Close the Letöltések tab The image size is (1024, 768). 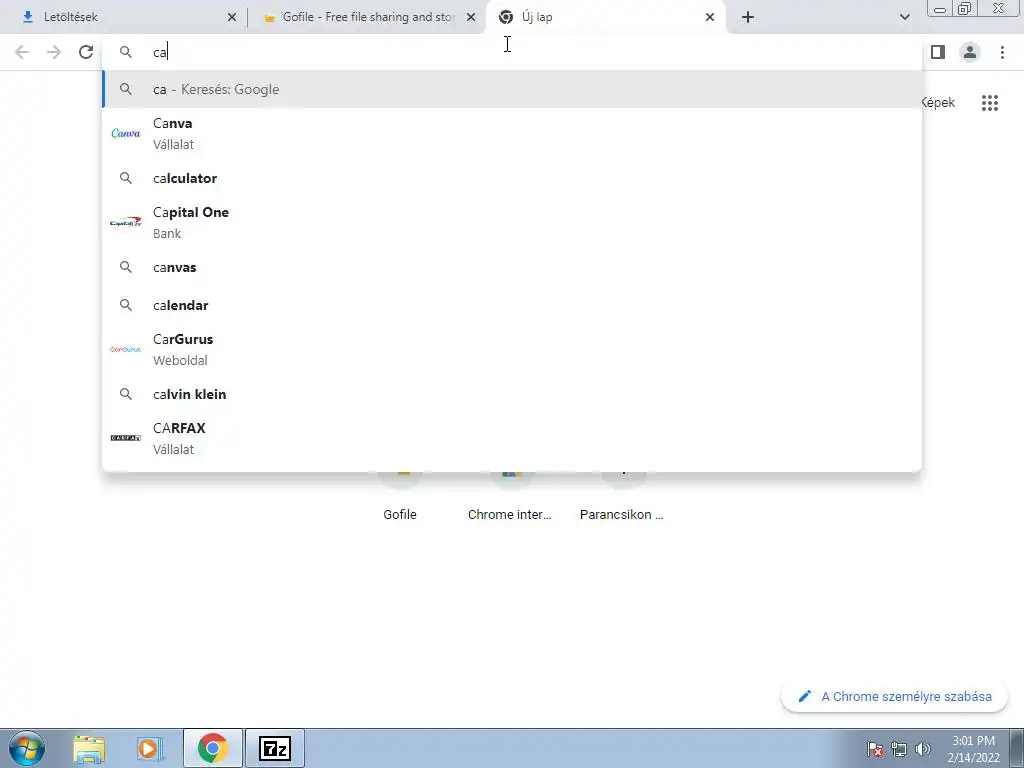point(232,17)
